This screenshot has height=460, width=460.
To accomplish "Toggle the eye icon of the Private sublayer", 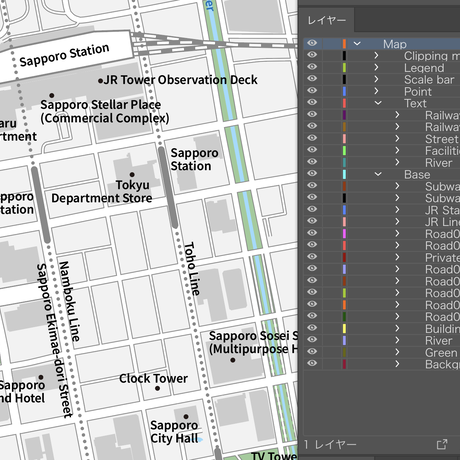I will click(x=312, y=257).
